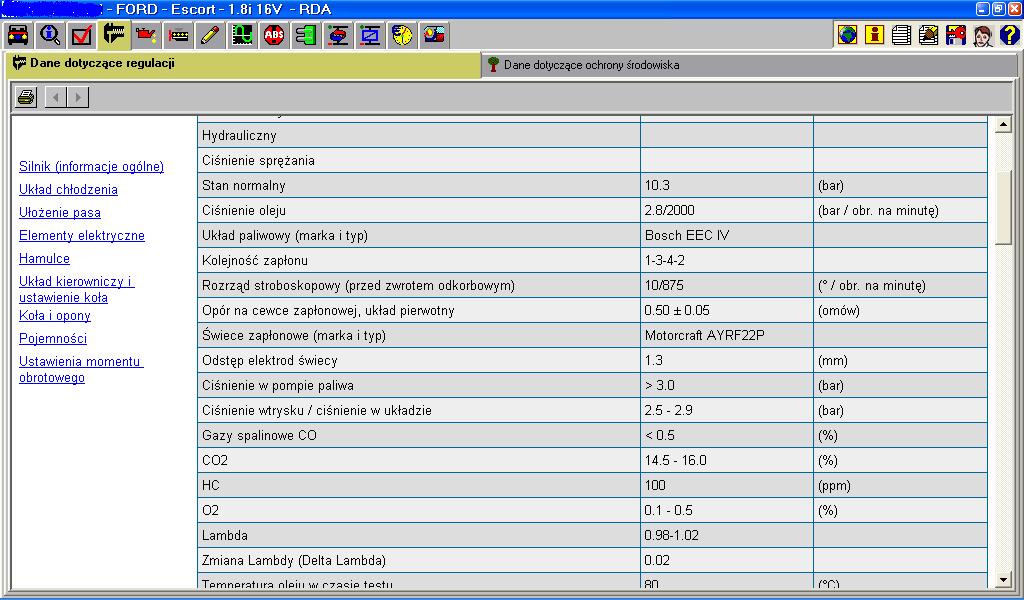Image resolution: width=1024 pixels, height=600 pixels.
Task: Click the yellow information 'i' icon
Action: tap(875, 36)
